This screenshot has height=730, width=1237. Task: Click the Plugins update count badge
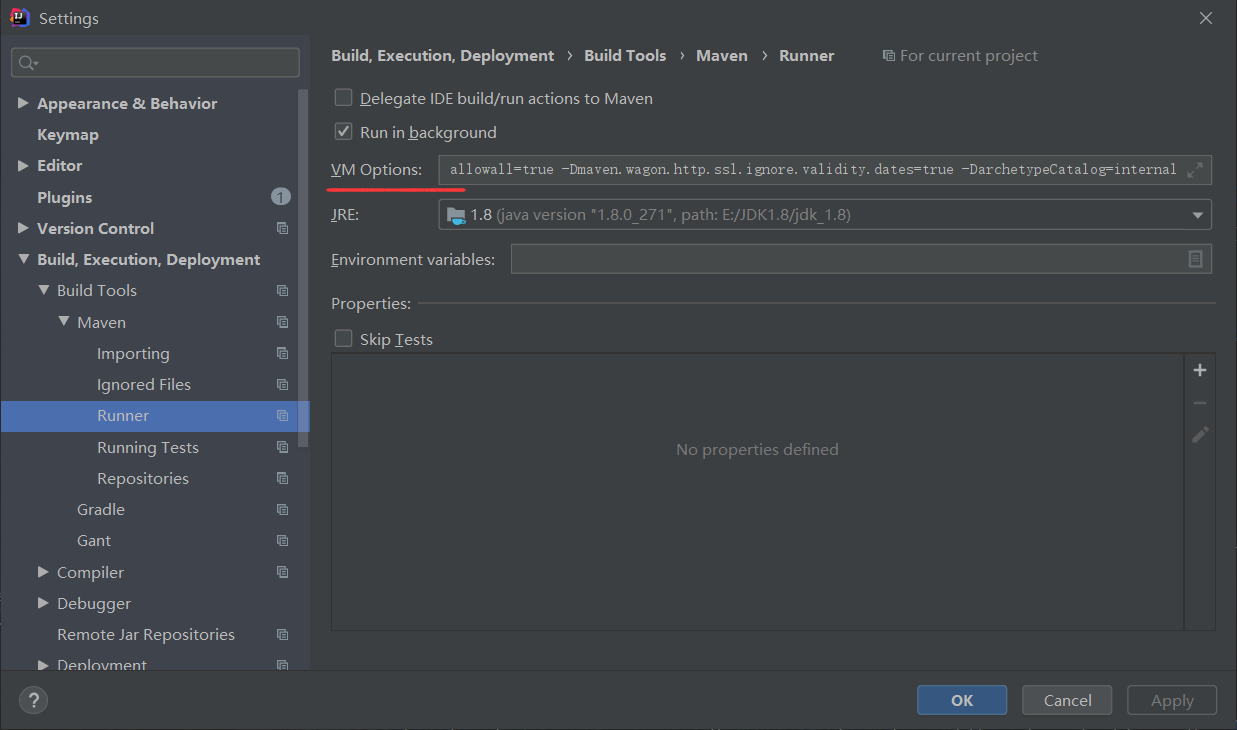(281, 197)
